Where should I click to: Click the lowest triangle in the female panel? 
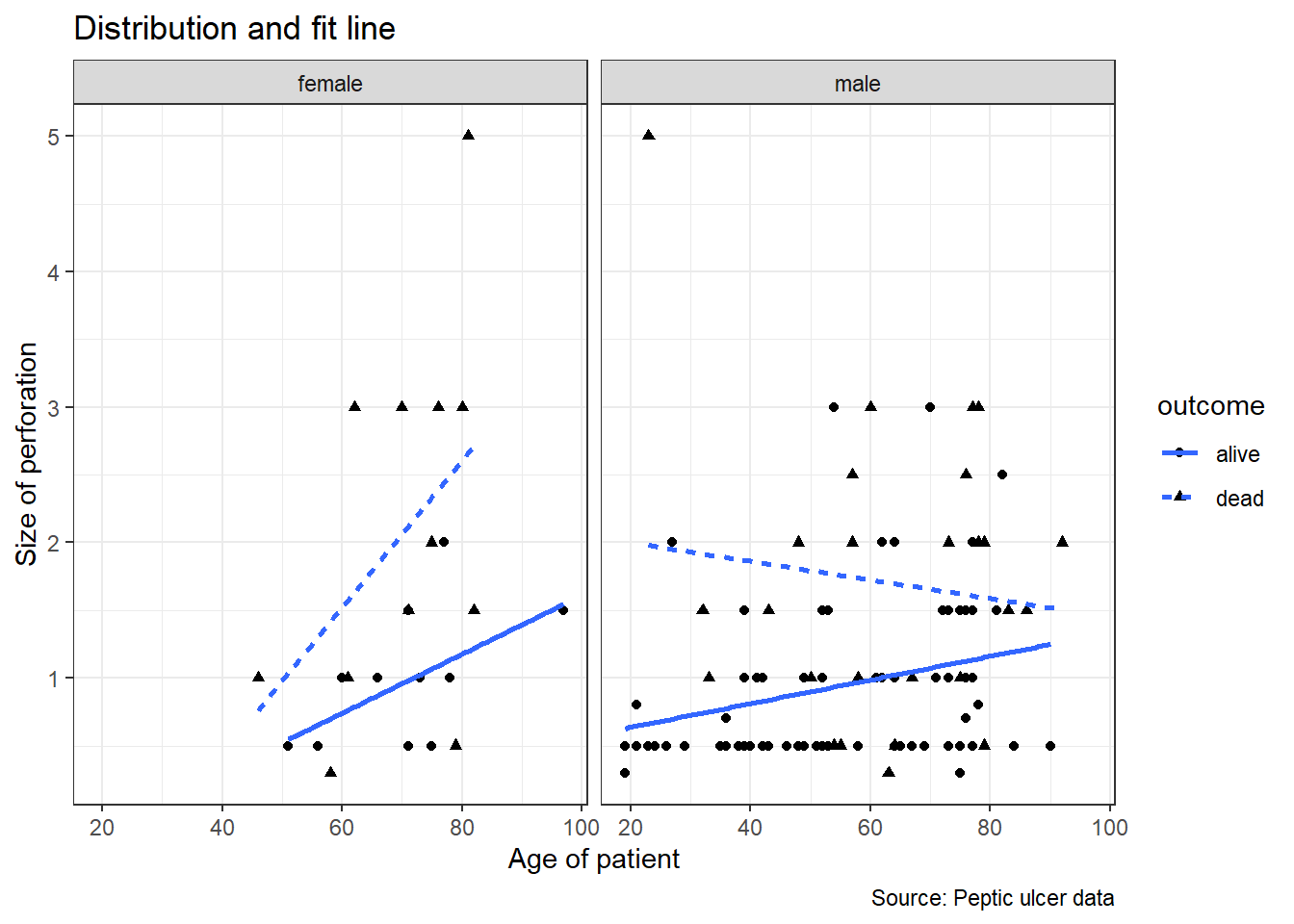pyautogui.click(x=330, y=772)
